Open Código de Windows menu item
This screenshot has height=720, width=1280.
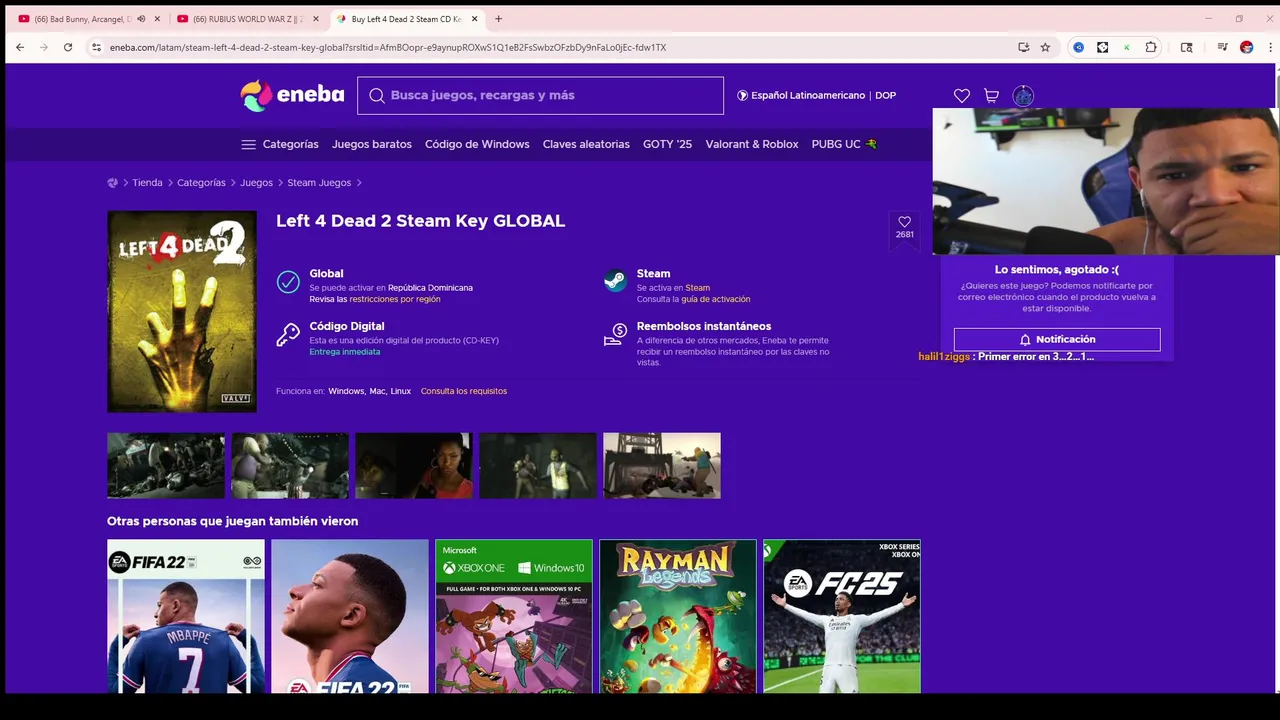[477, 144]
